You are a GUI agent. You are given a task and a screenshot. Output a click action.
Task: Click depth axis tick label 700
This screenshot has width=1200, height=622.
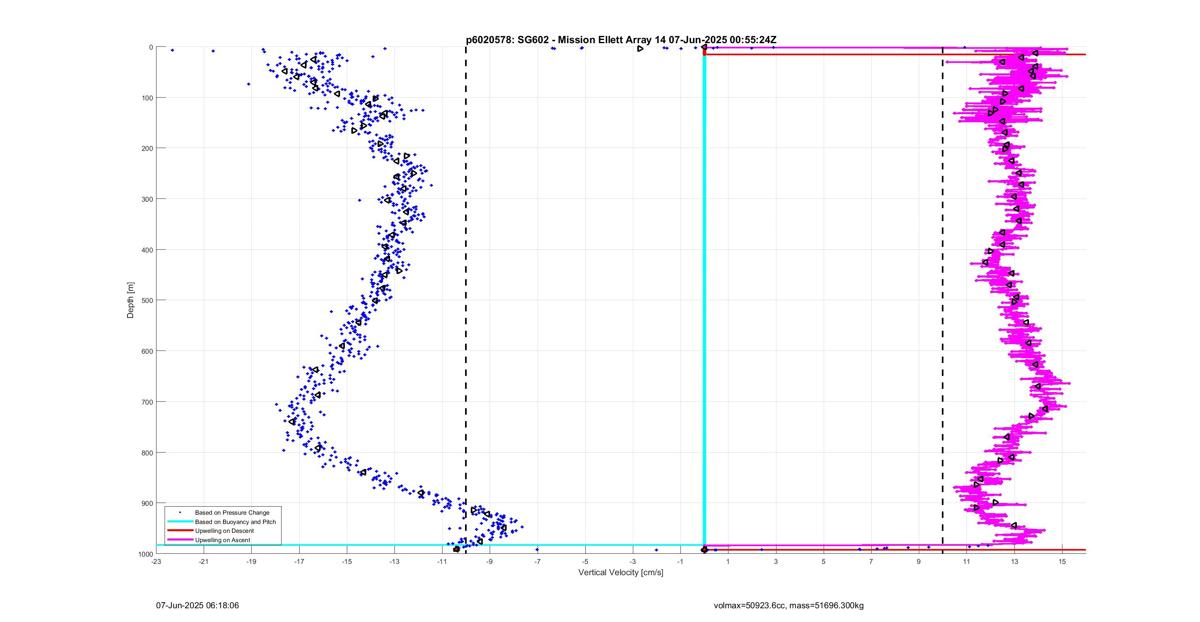coord(146,402)
